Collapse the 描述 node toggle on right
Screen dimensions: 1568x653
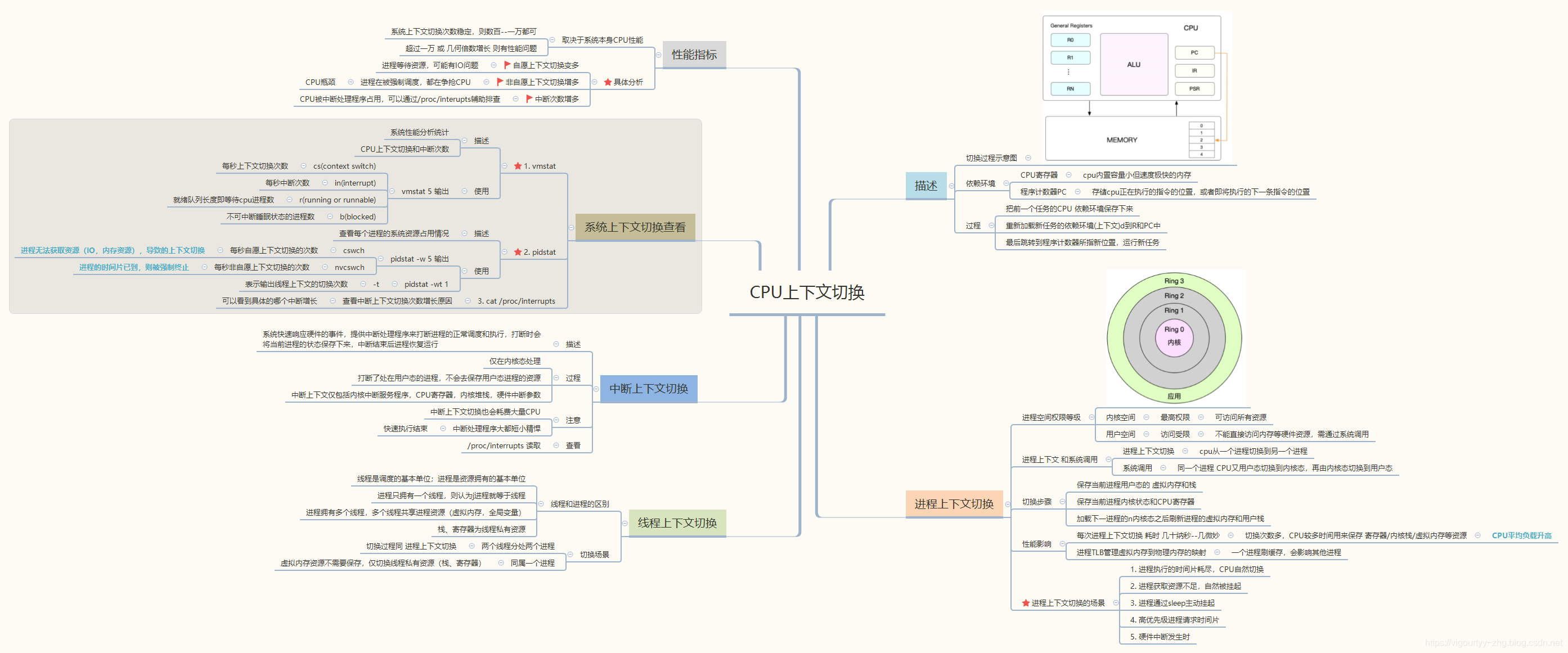pos(951,186)
